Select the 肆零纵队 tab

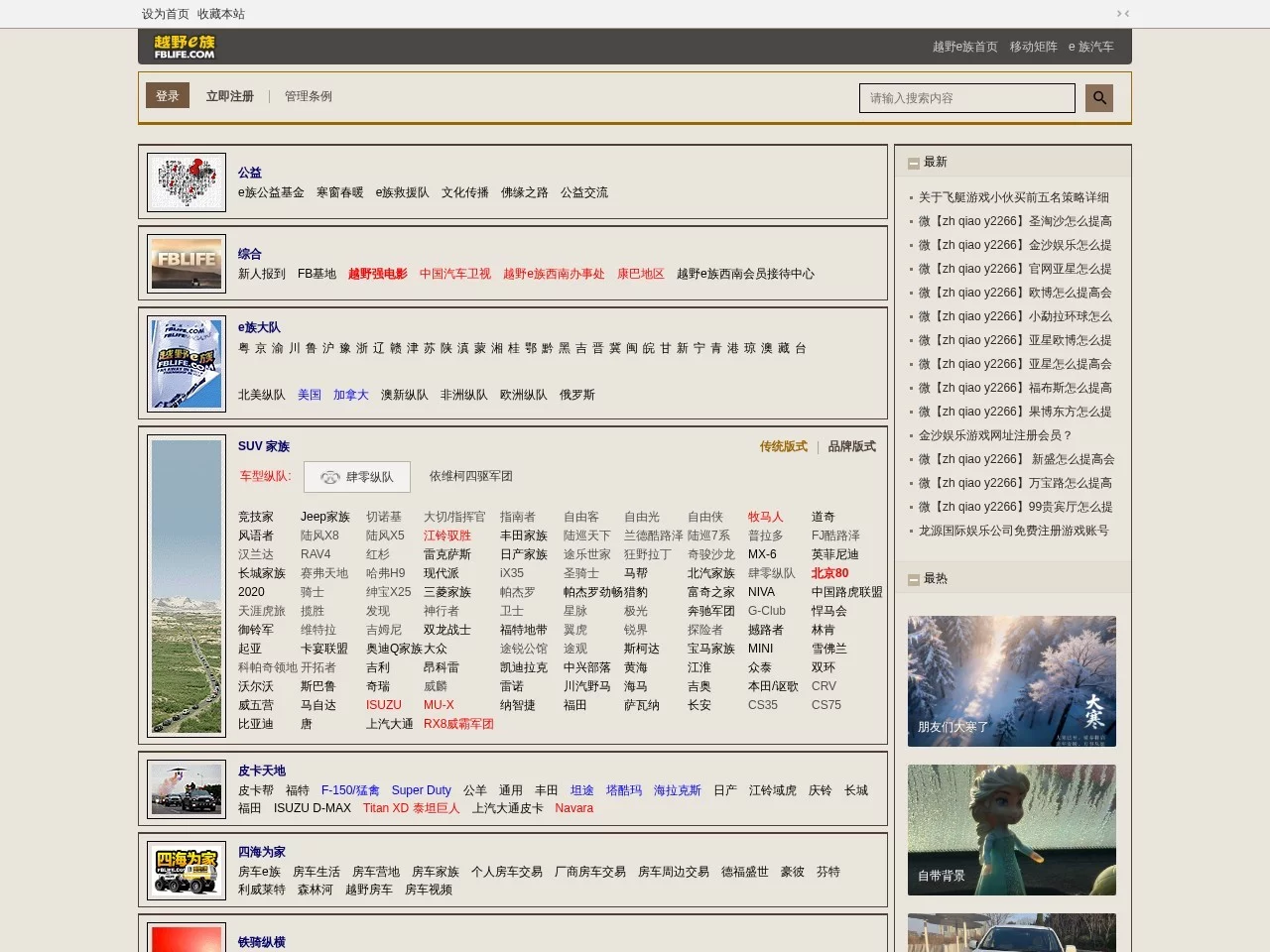(x=357, y=477)
